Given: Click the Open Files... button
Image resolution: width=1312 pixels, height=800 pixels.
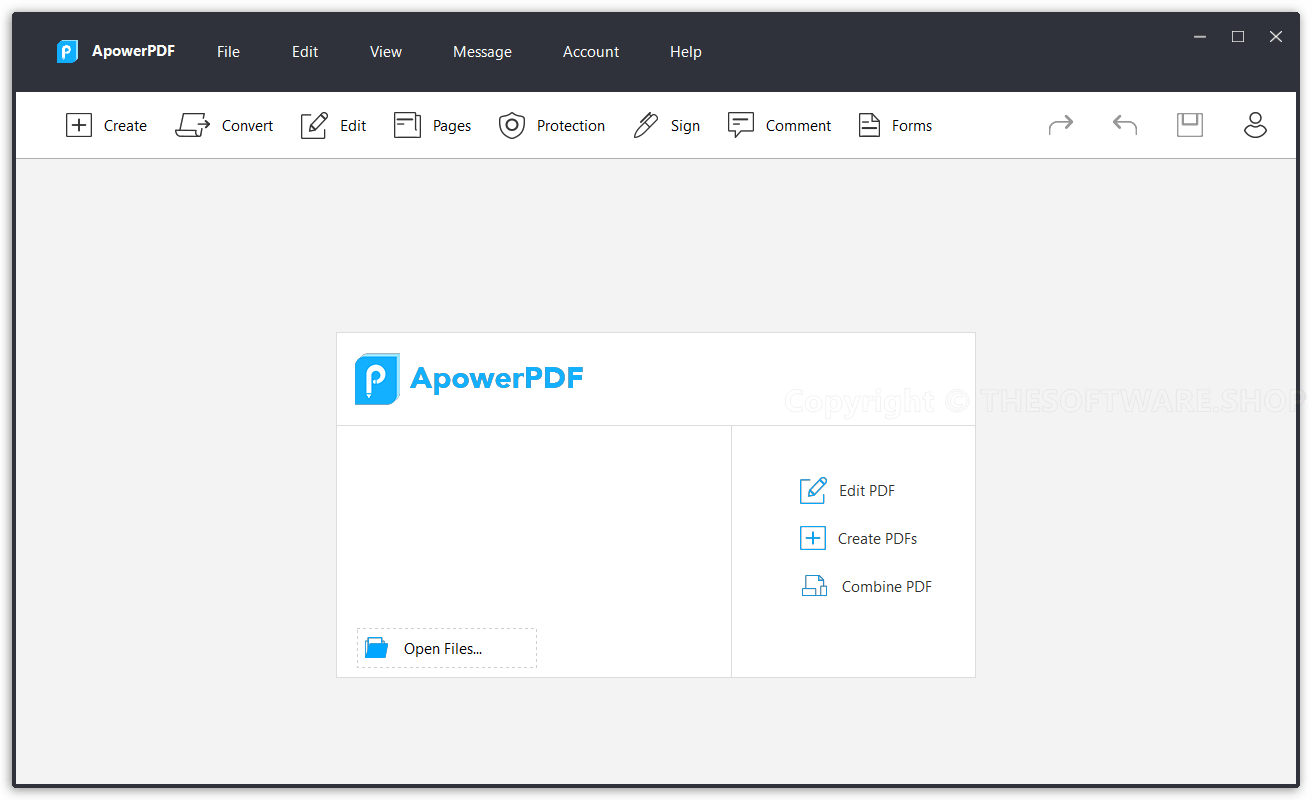Looking at the screenshot, I should click(x=447, y=648).
